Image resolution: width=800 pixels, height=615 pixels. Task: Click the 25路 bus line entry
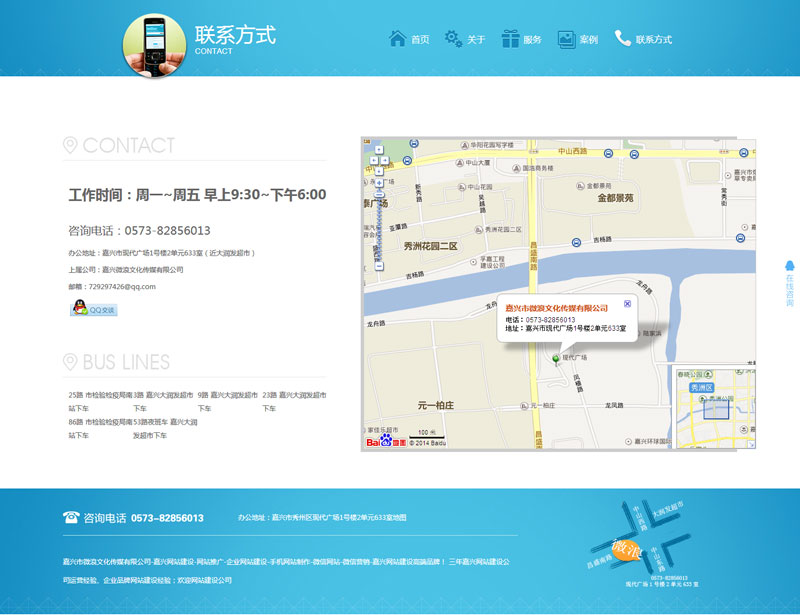100,402
